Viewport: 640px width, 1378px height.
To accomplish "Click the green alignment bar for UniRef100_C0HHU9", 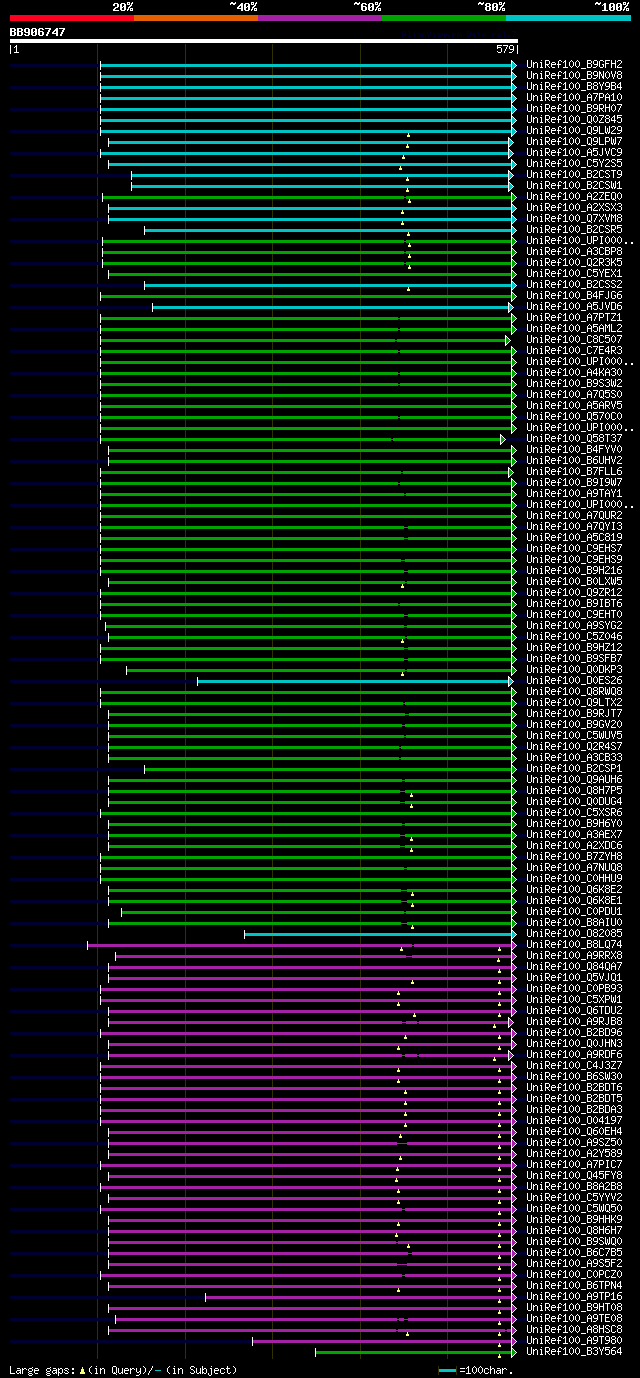I will pyautogui.click(x=308, y=879).
